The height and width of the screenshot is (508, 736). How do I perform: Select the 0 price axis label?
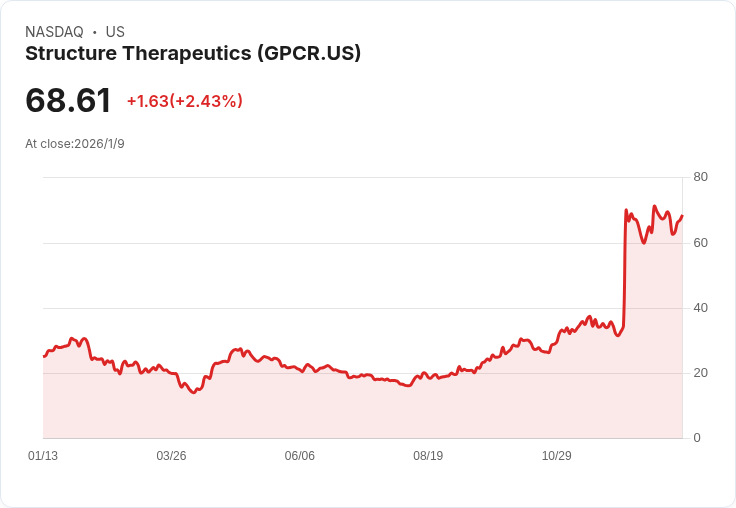point(697,438)
